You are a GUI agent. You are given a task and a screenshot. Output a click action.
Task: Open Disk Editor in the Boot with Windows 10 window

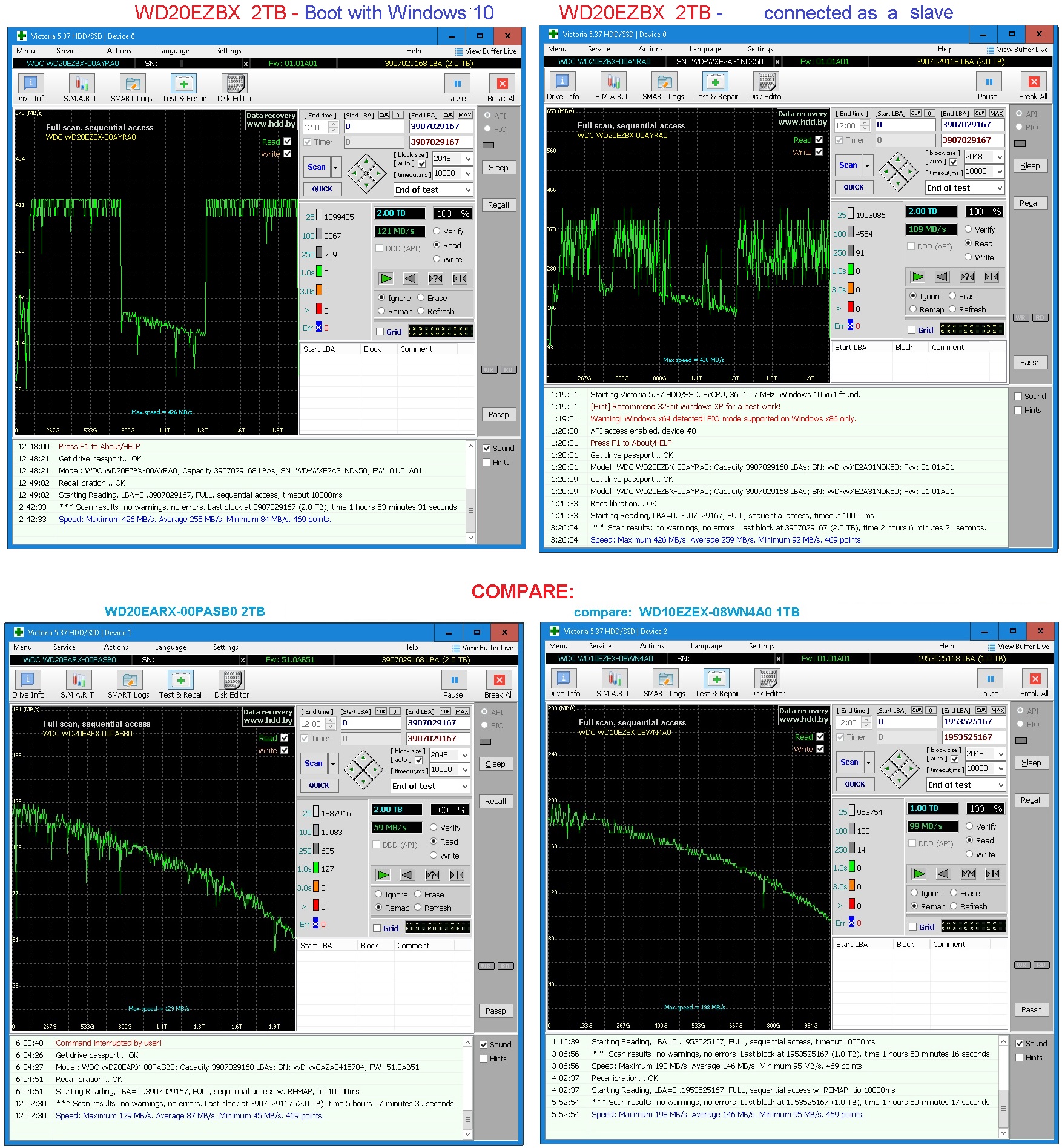tap(234, 88)
